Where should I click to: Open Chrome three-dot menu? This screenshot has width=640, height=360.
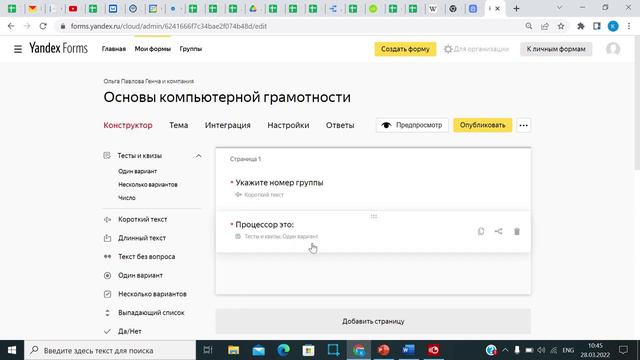[x=629, y=26]
